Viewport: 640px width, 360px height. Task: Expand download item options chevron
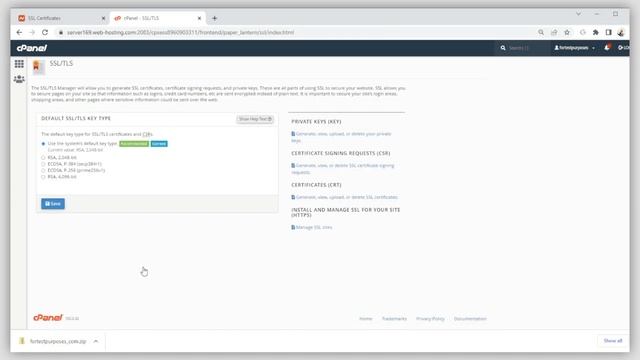point(96,341)
